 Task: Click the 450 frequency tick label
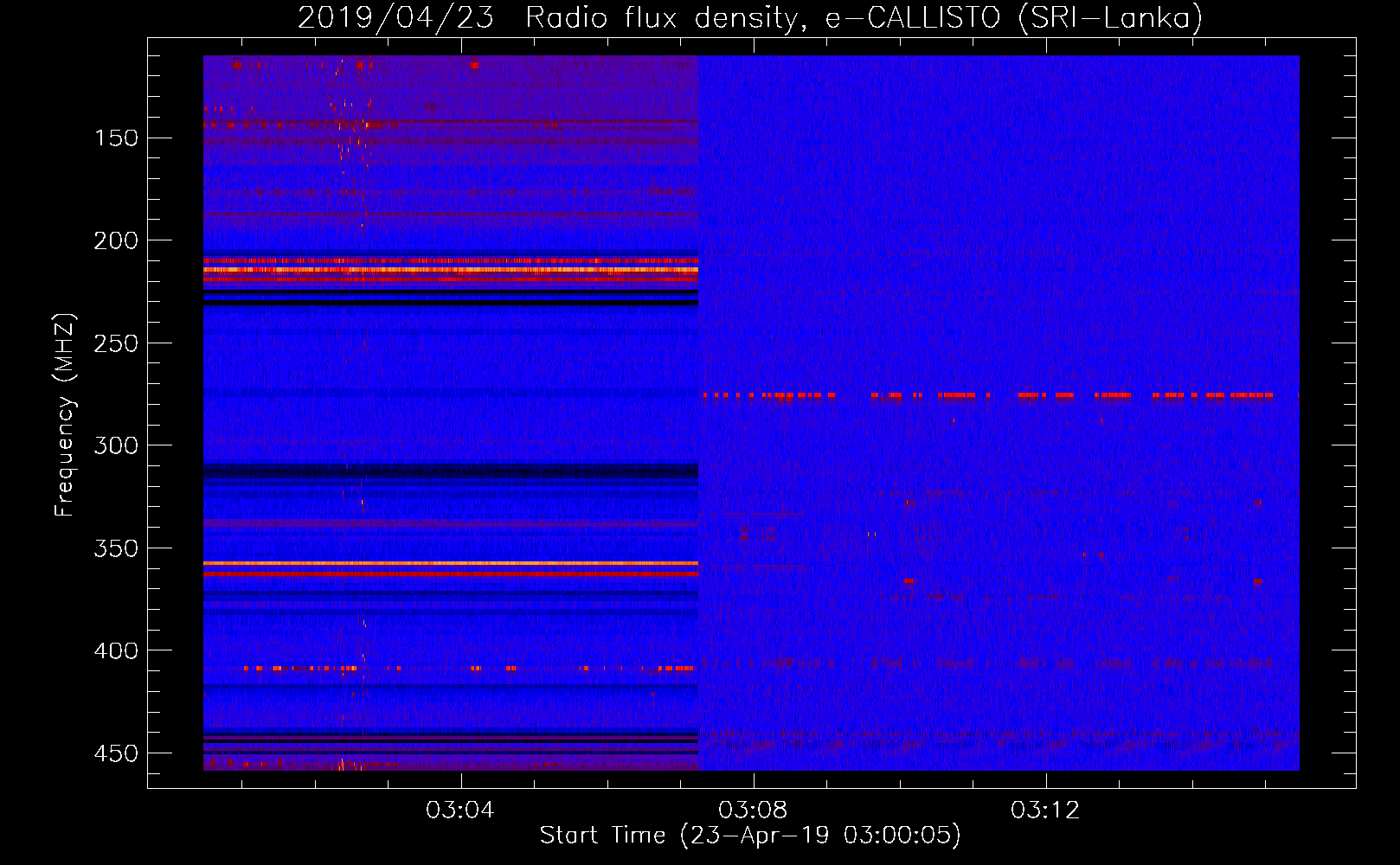116,753
